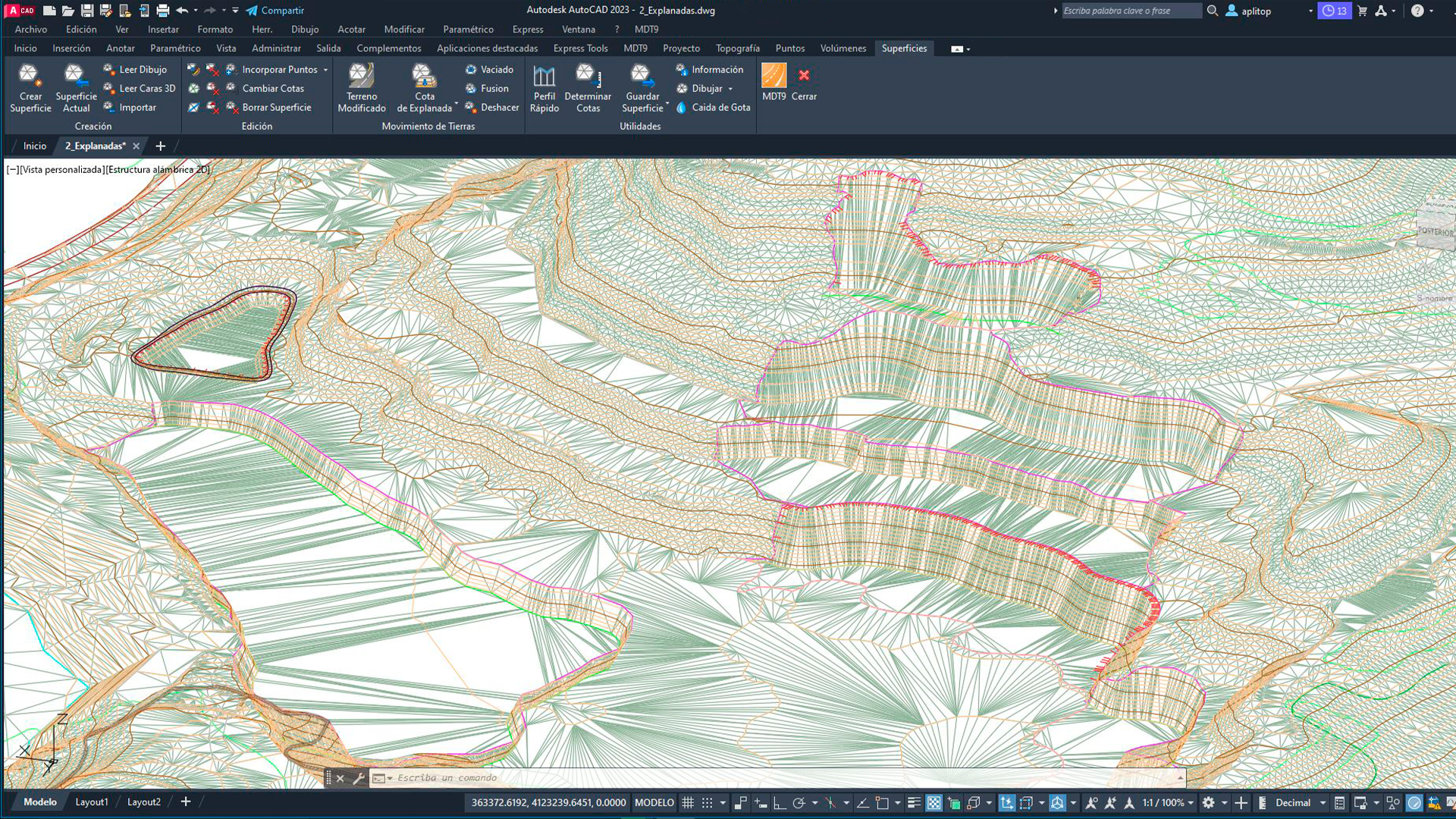This screenshot has height=819, width=1456.
Task: Click Leer Dibujo in Creación panel
Action: (135, 70)
